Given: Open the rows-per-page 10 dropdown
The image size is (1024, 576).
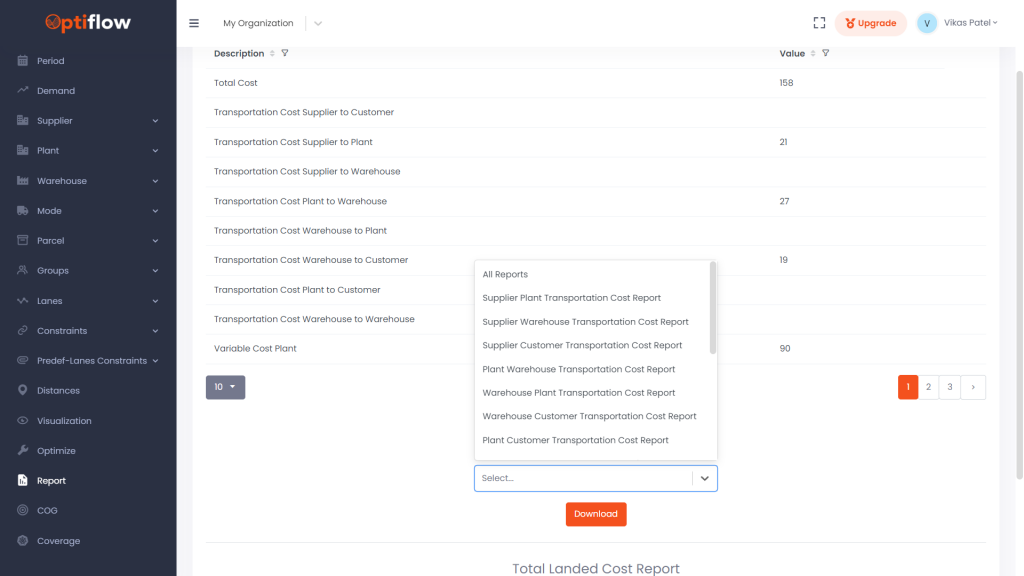Looking at the screenshot, I should [225, 387].
